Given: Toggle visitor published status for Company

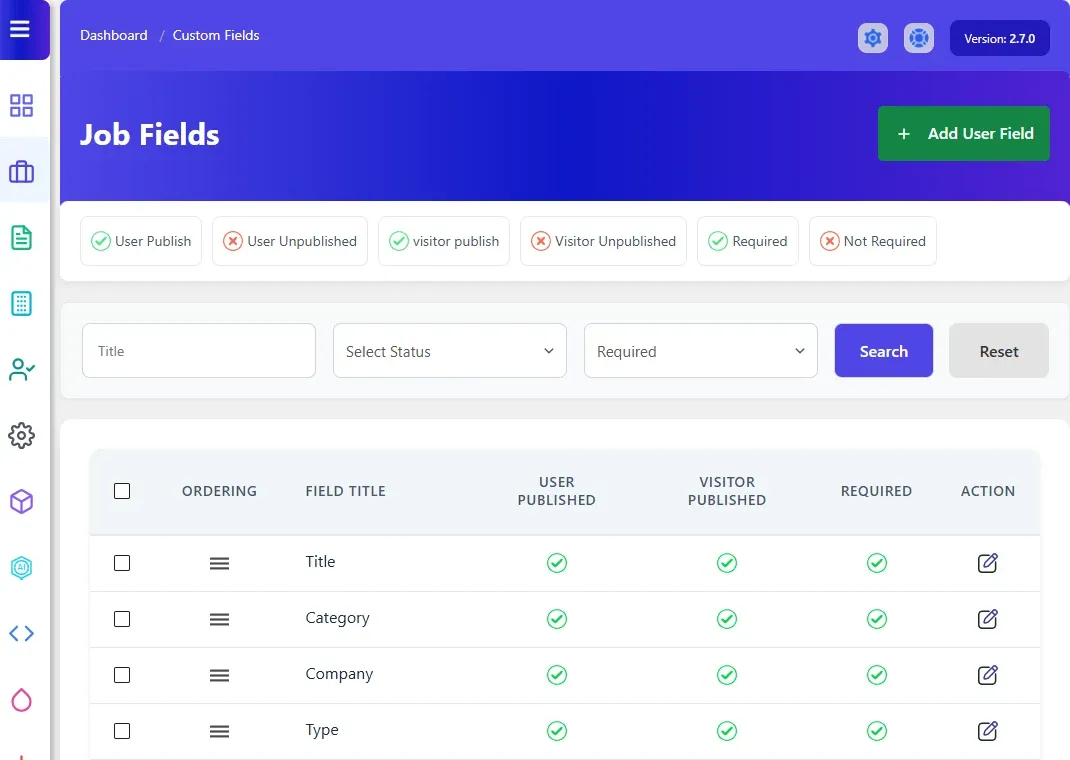Looking at the screenshot, I should 727,675.
